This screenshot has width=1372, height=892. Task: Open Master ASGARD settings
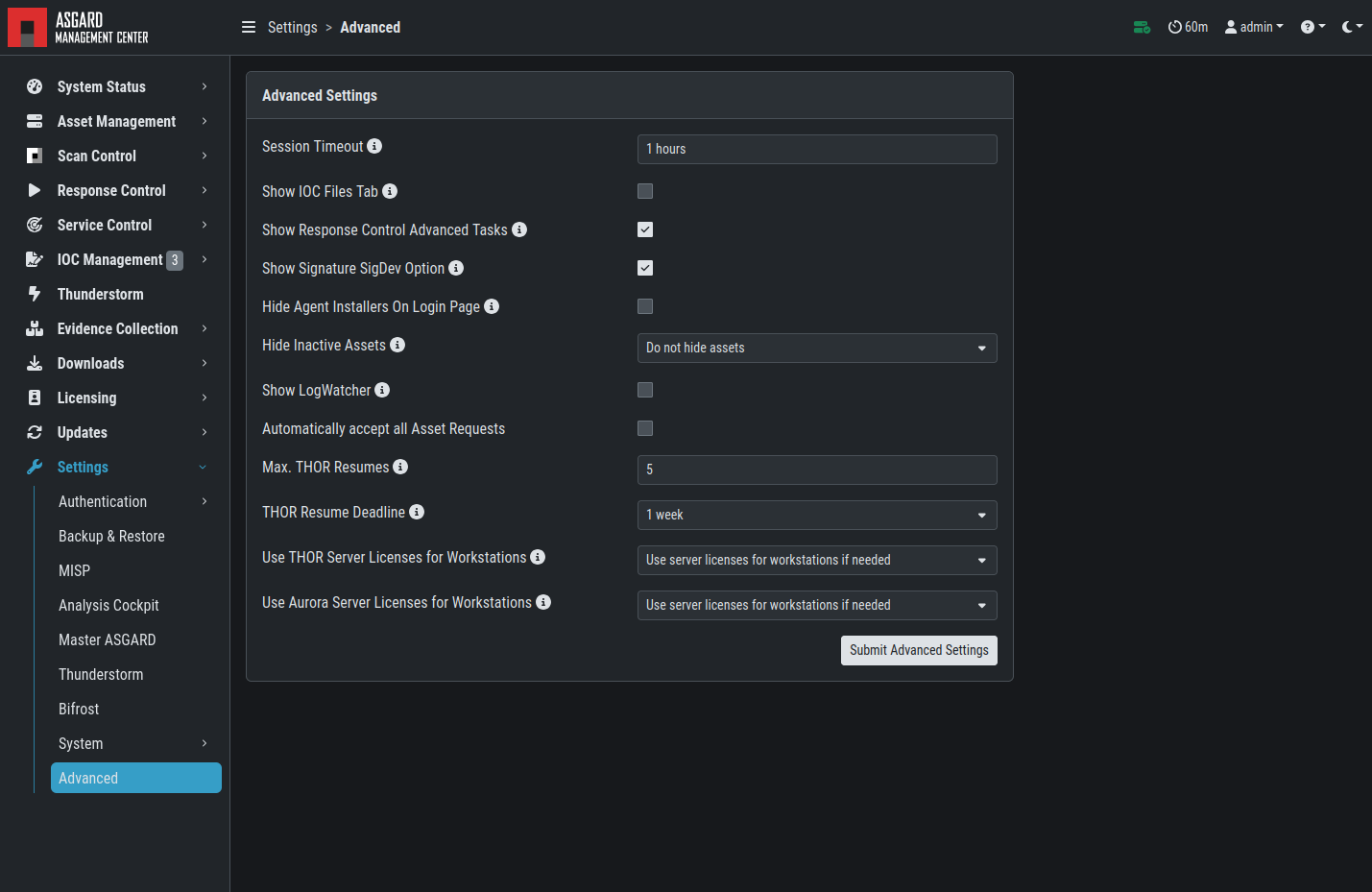(x=107, y=639)
